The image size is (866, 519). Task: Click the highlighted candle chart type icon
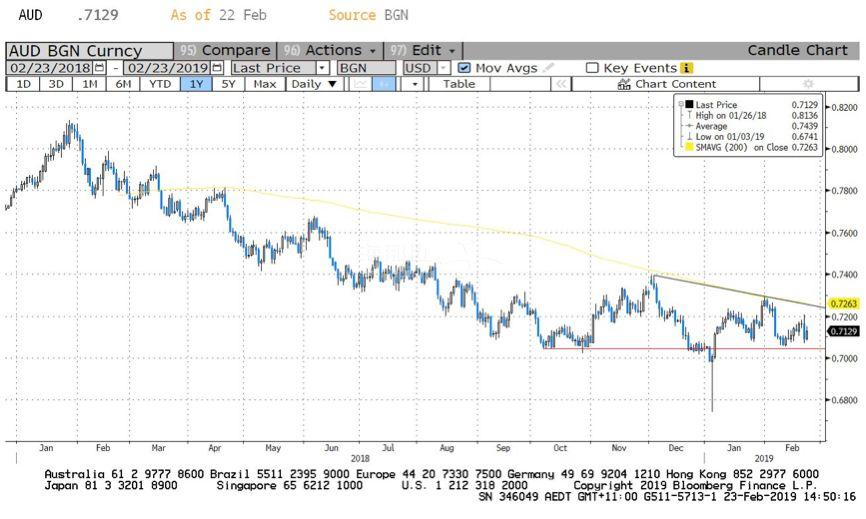pyautogui.click(x=383, y=84)
